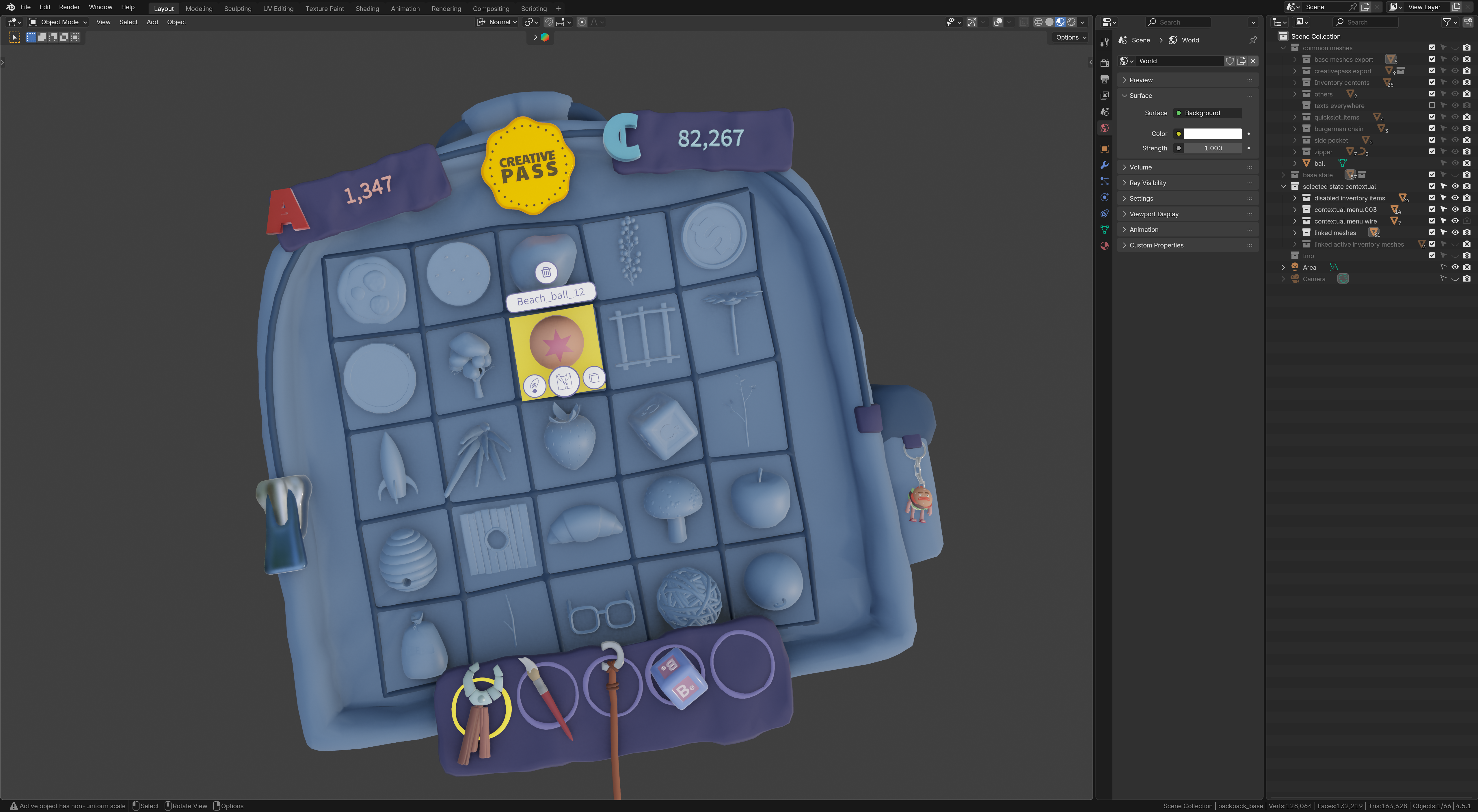
Task: Toggle viewport gizmos icon
Action: click(972, 22)
